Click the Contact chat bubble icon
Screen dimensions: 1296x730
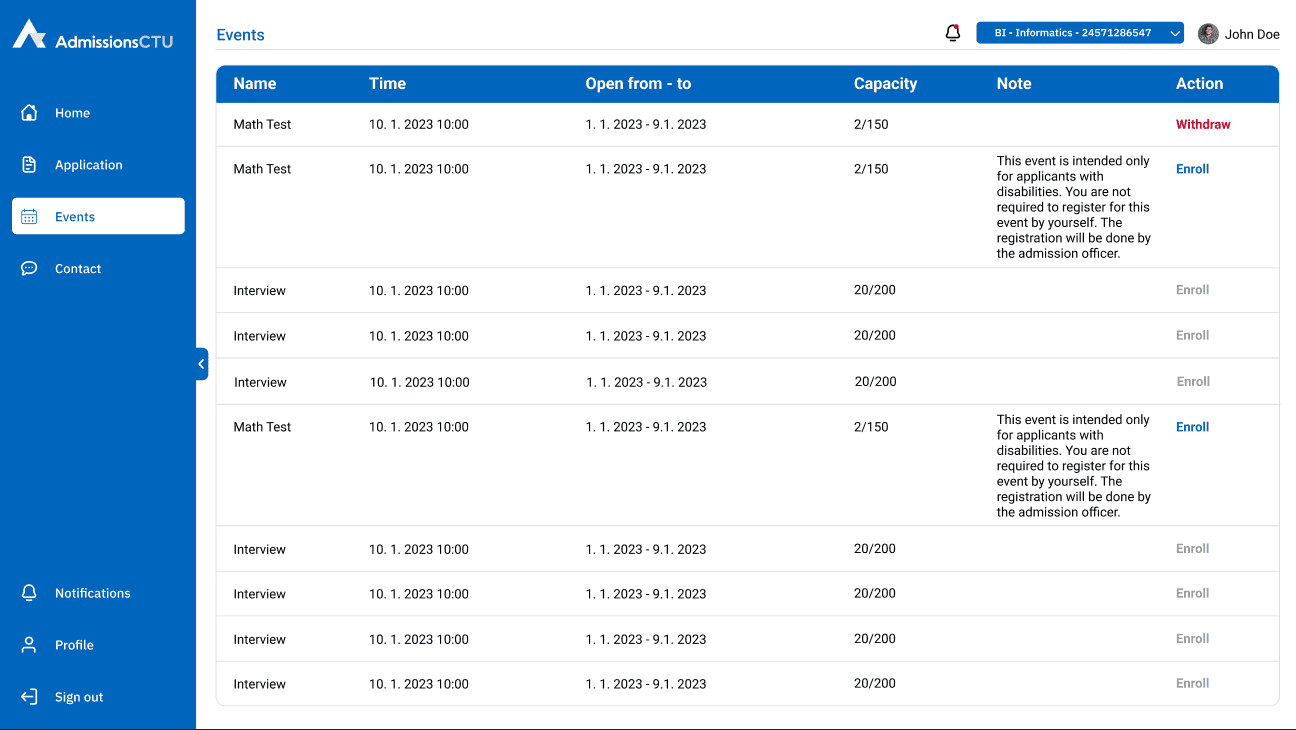click(29, 269)
